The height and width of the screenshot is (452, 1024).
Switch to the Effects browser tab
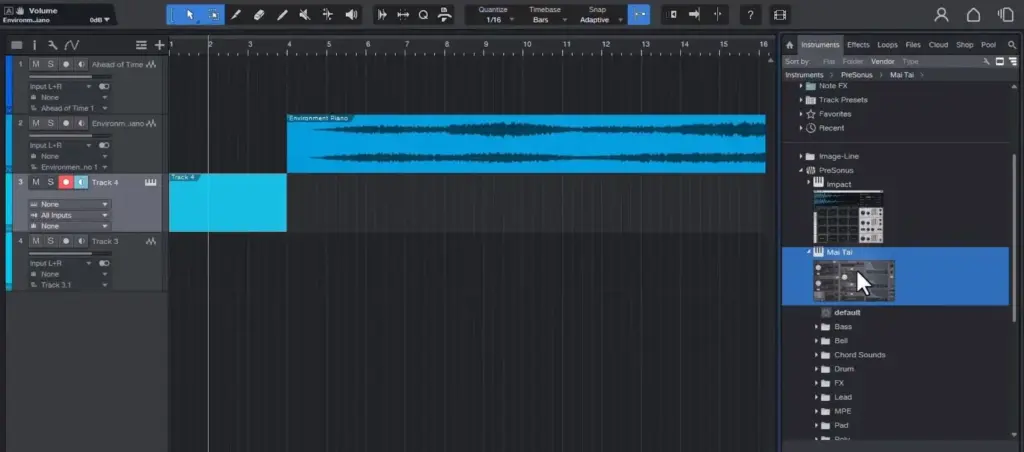coord(858,45)
